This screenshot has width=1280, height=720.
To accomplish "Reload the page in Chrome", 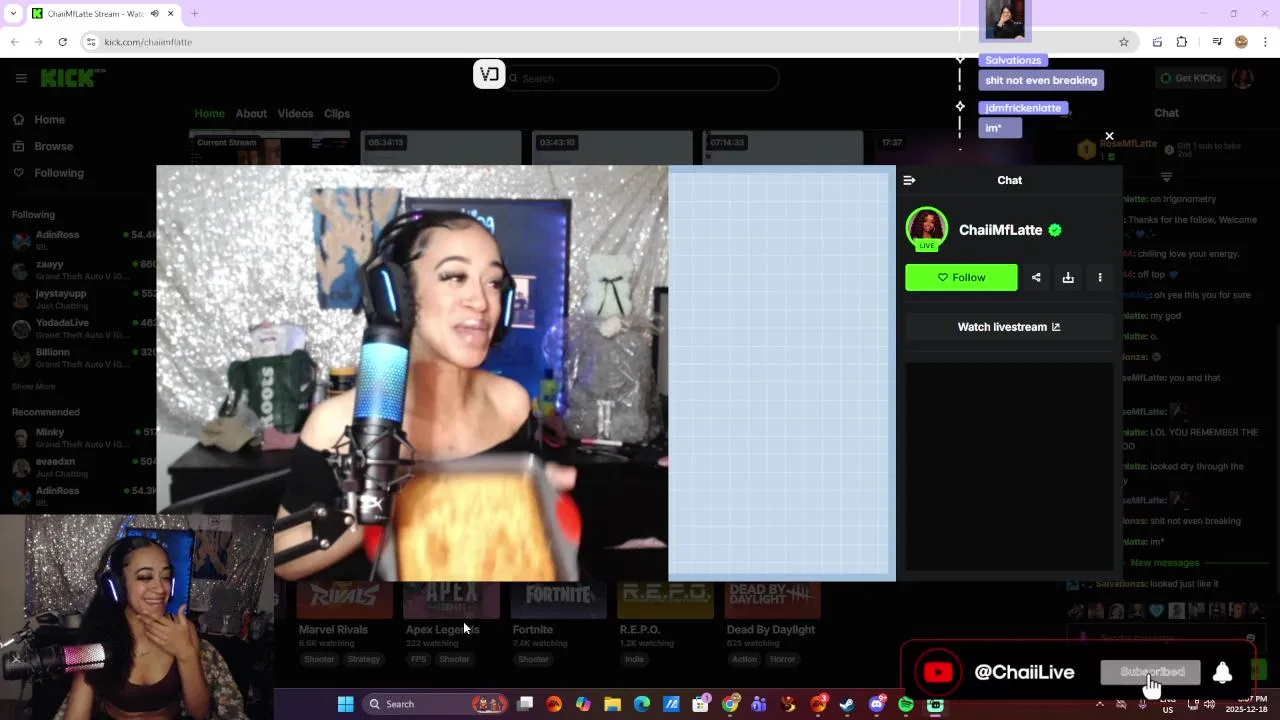I will [x=62, y=42].
